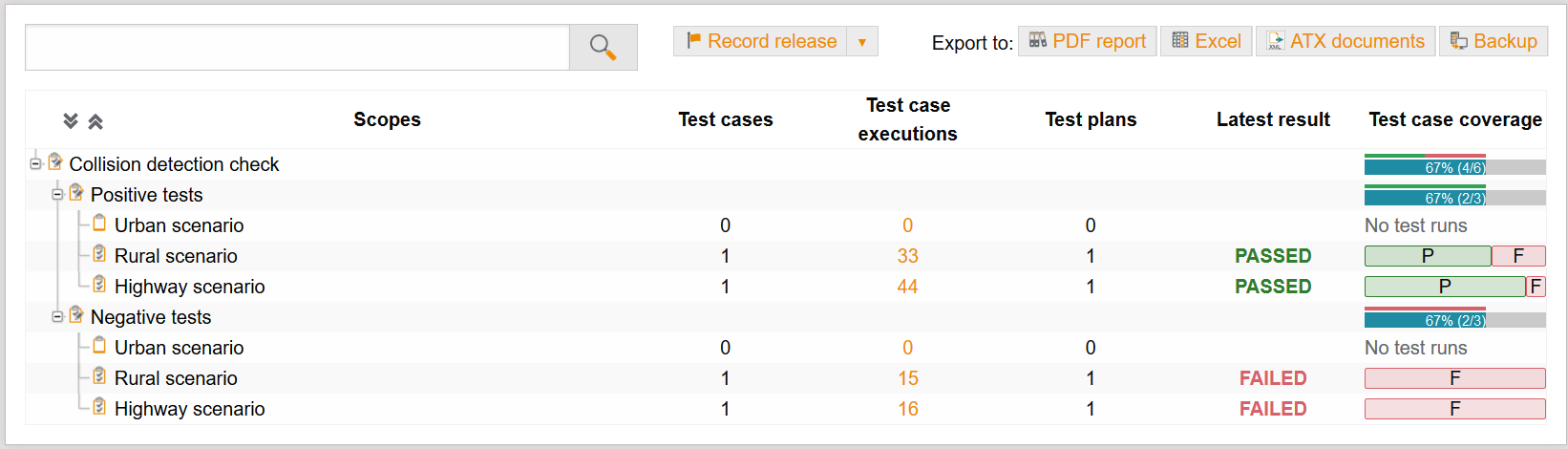Screen dimensions: 1568x449
Task: Click the Record release button
Action: (x=761, y=41)
